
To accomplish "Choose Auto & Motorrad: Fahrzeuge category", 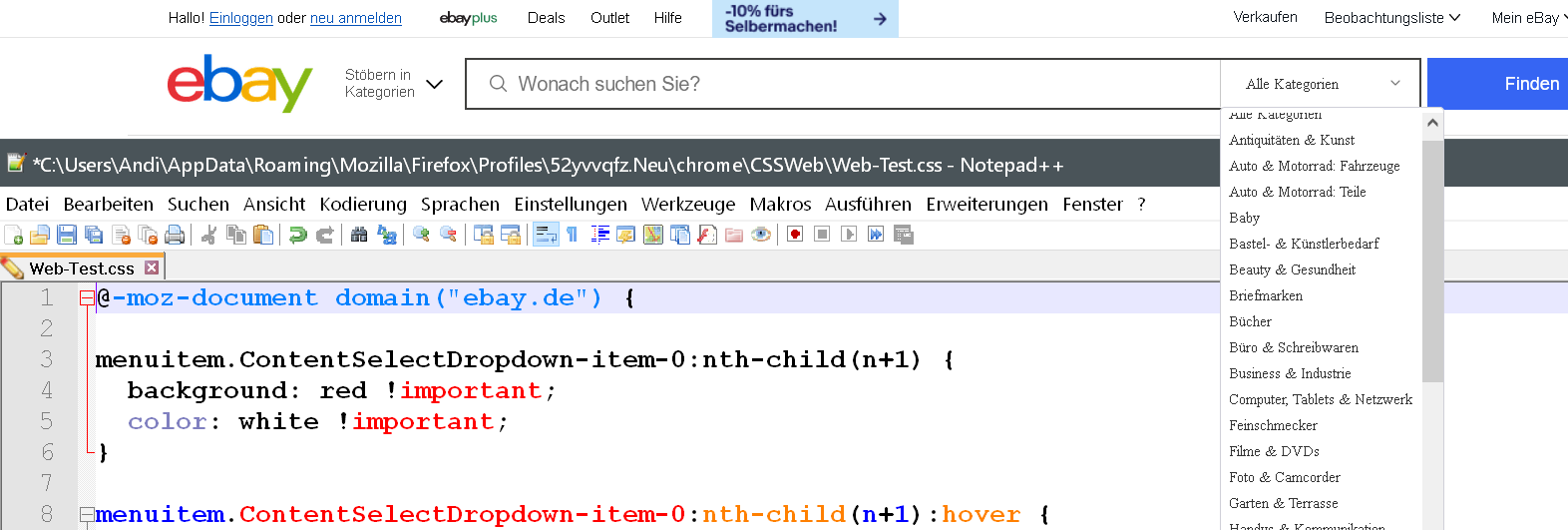I will click(x=1314, y=166).
